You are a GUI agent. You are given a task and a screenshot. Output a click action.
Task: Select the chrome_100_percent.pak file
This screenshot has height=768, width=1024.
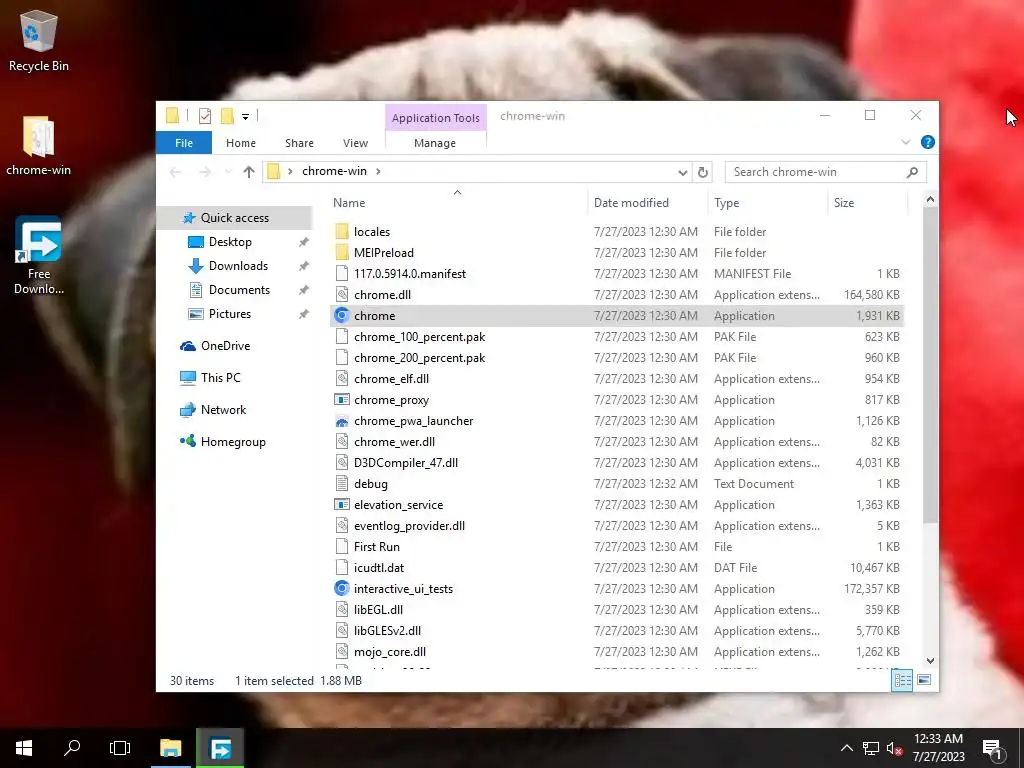[419, 337]
